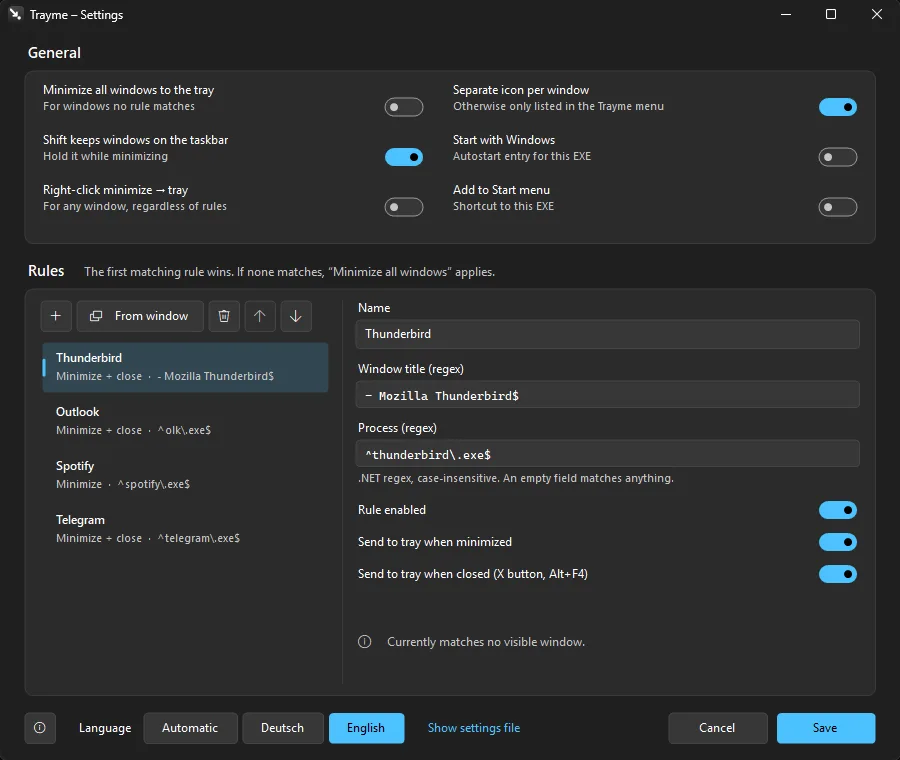Cancel the settings changes
This screenshot has width=900, height=760.
point(717,728)
